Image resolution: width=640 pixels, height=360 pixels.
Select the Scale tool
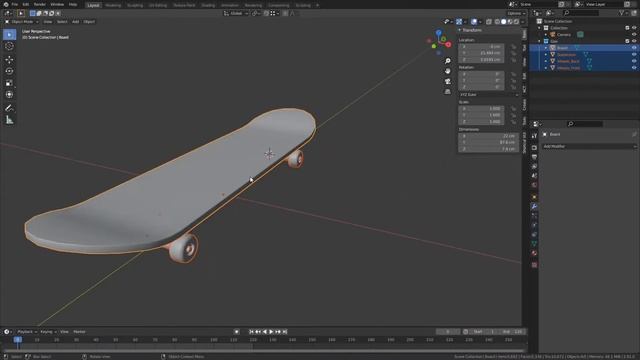tap(9, 83)
